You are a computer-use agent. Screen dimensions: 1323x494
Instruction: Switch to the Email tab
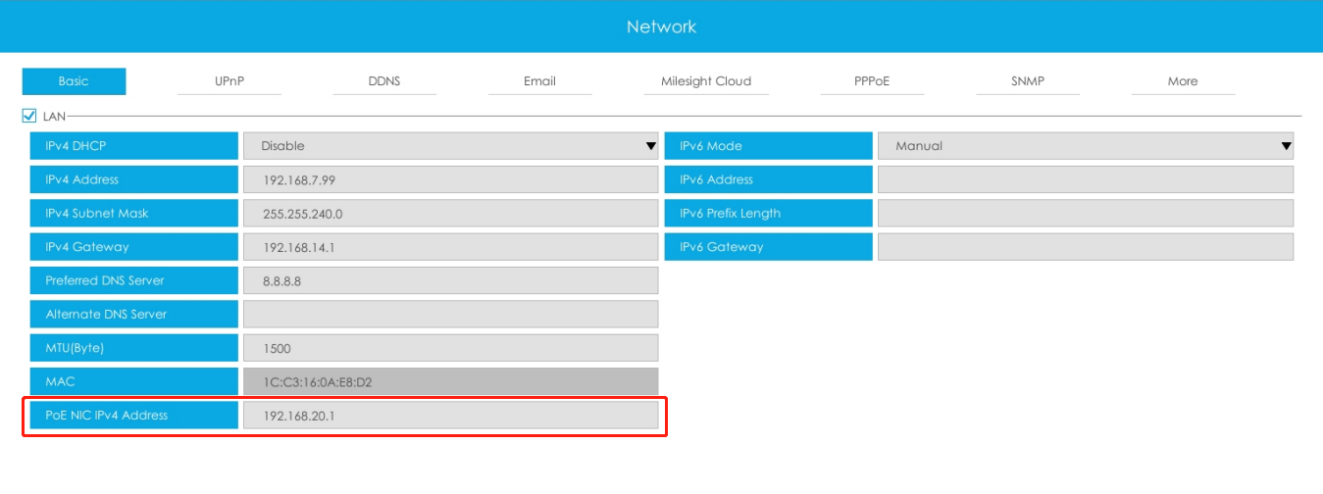tap(539, 81)
